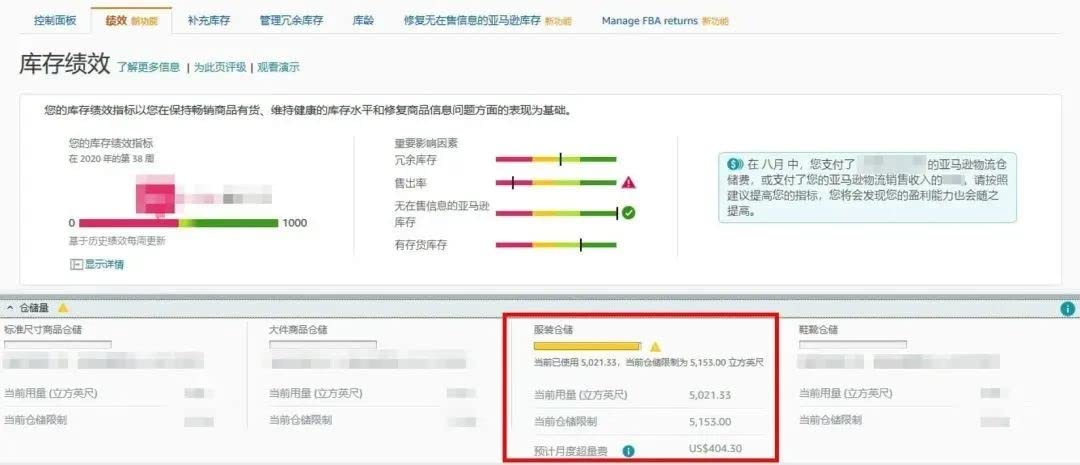The width and height of the screenshot is (1080, 465).
Task: Click the 冗余库存 indicator bar
Action: pyautogui.click(x=556, y=159)
